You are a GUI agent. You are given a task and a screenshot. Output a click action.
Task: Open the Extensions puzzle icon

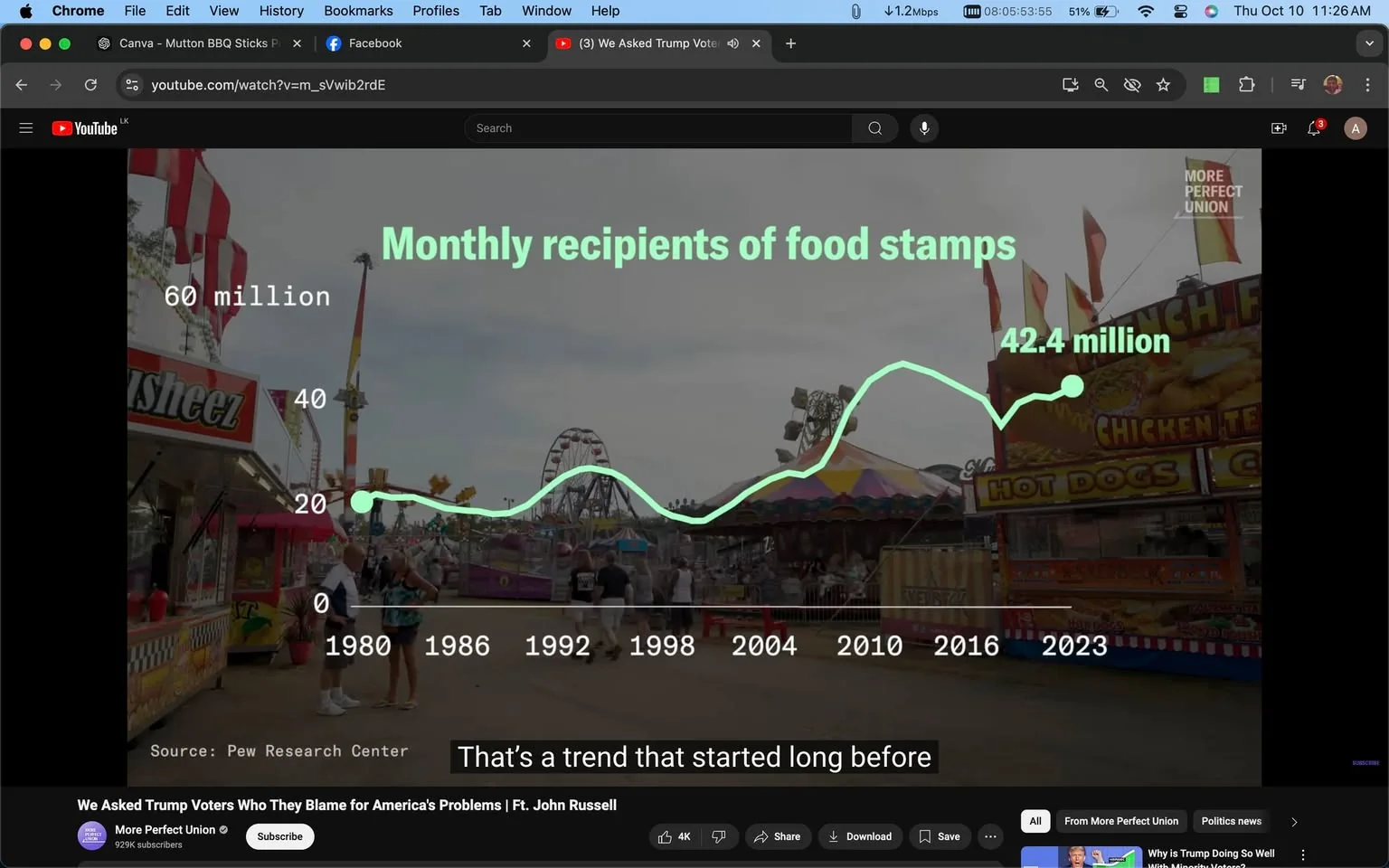(x=1246, y=85)
